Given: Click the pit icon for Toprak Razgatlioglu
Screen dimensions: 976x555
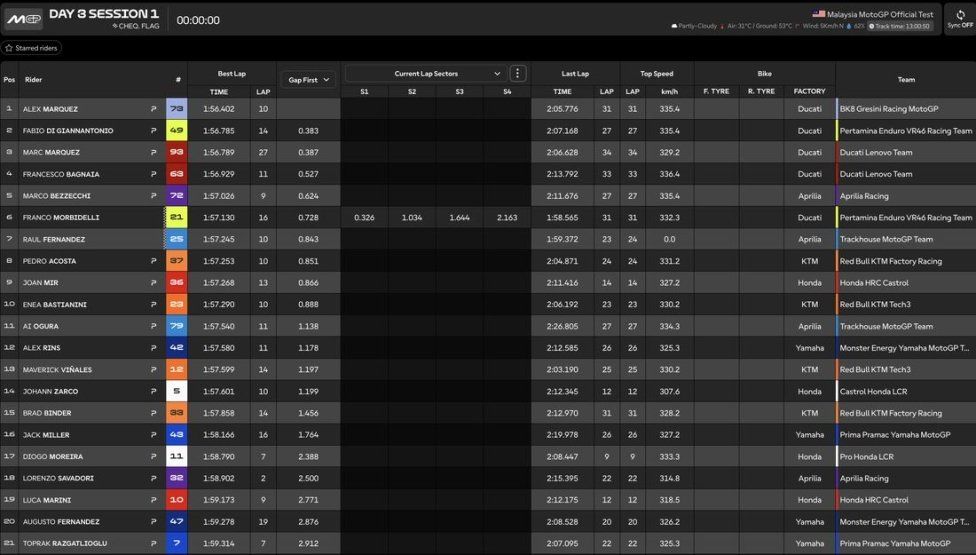Looking at the screenshot, I should click(x=153, y=543).
